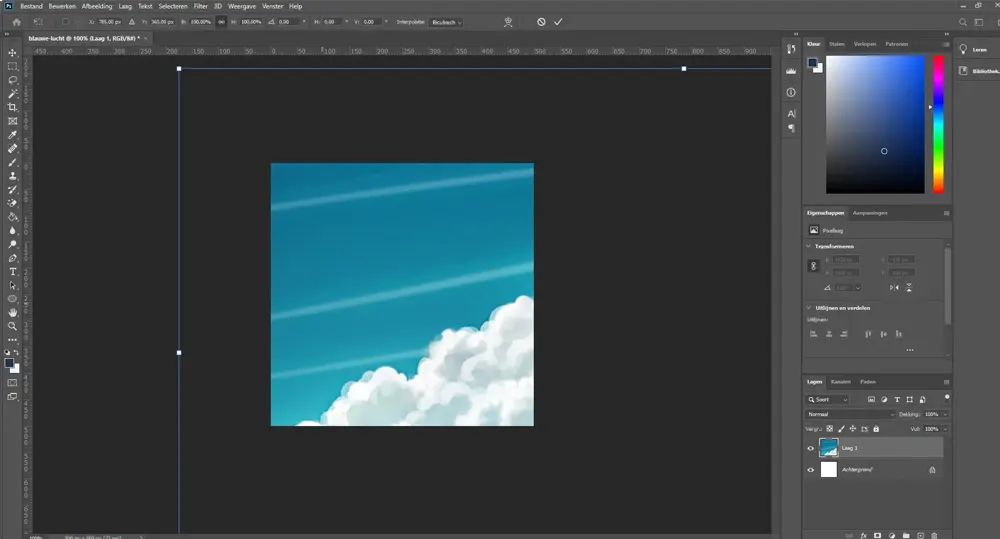The width and height of the screenshot is (1000, 539).
Task: Select the Path Selection tool
Action: pos(12,286)
